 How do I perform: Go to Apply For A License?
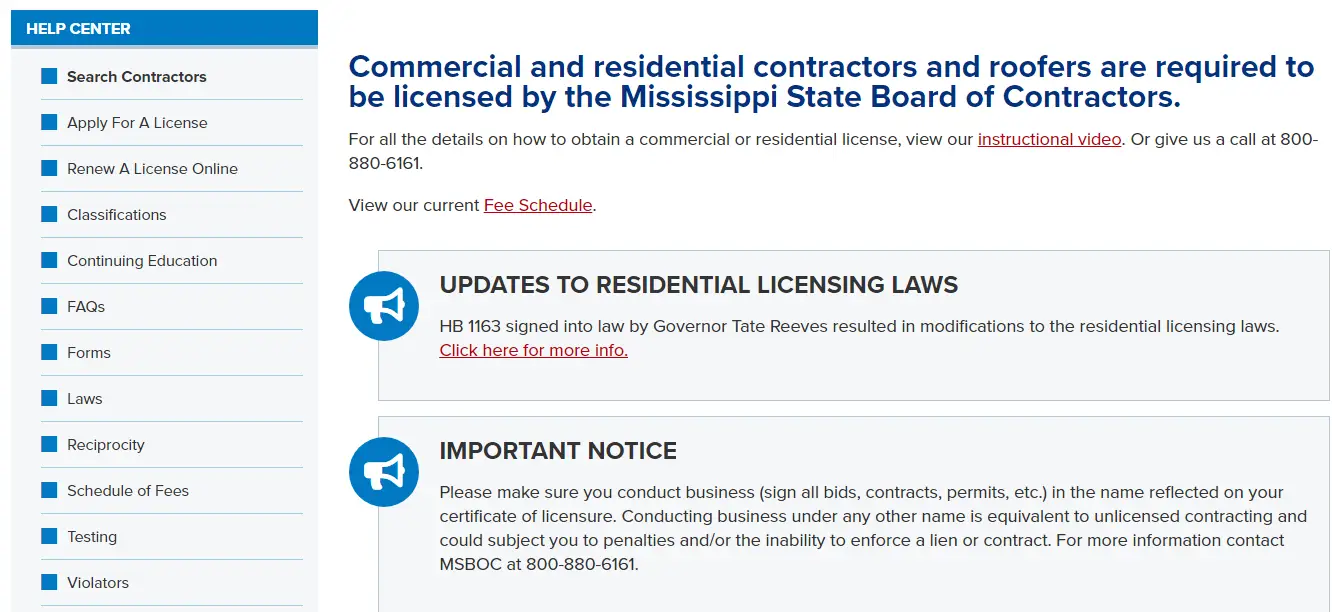[137, 123]
